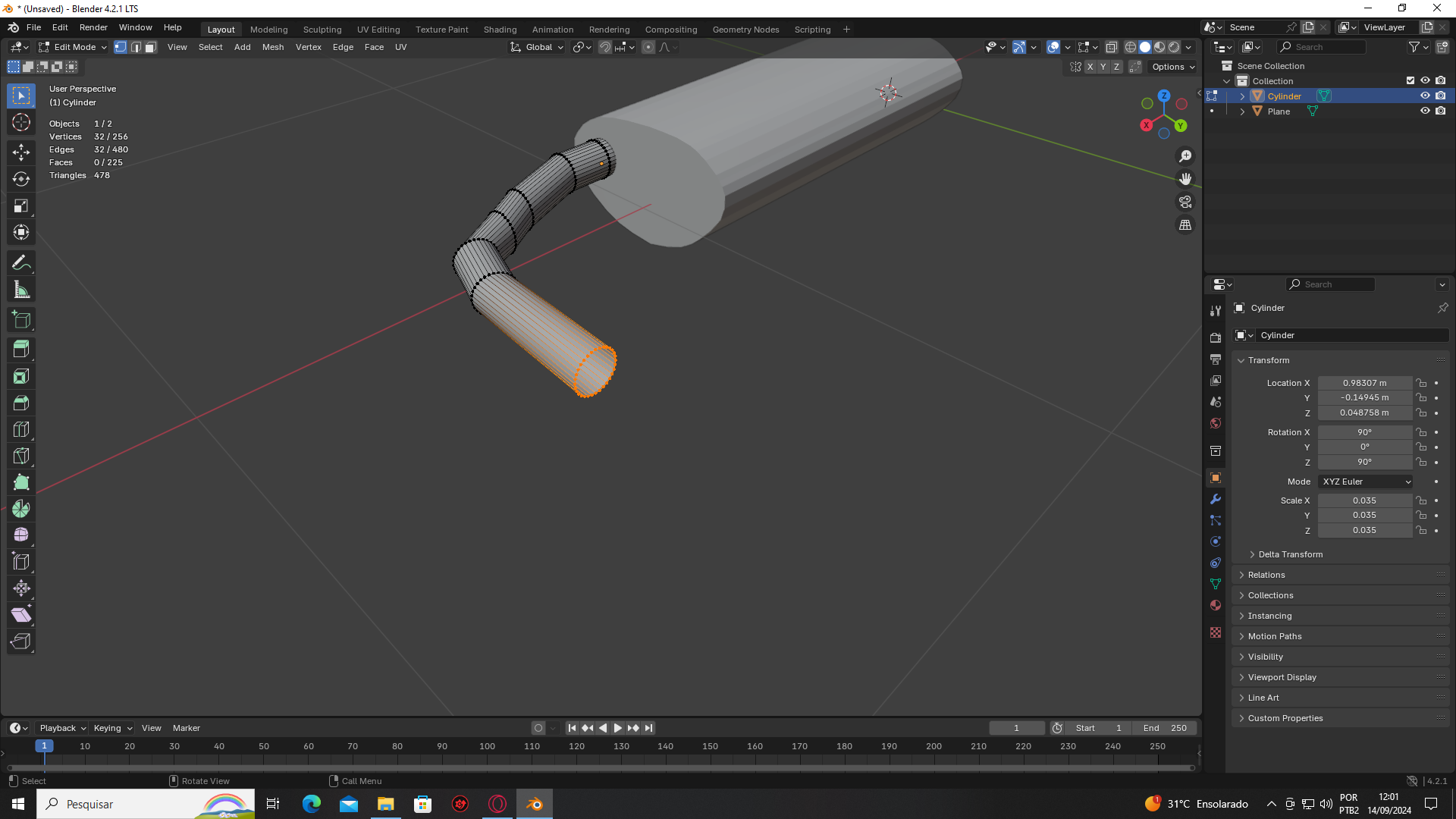1456x819 pixels.
Task: Click the Options button in viewport header
Action: (x=1172, y=67)
